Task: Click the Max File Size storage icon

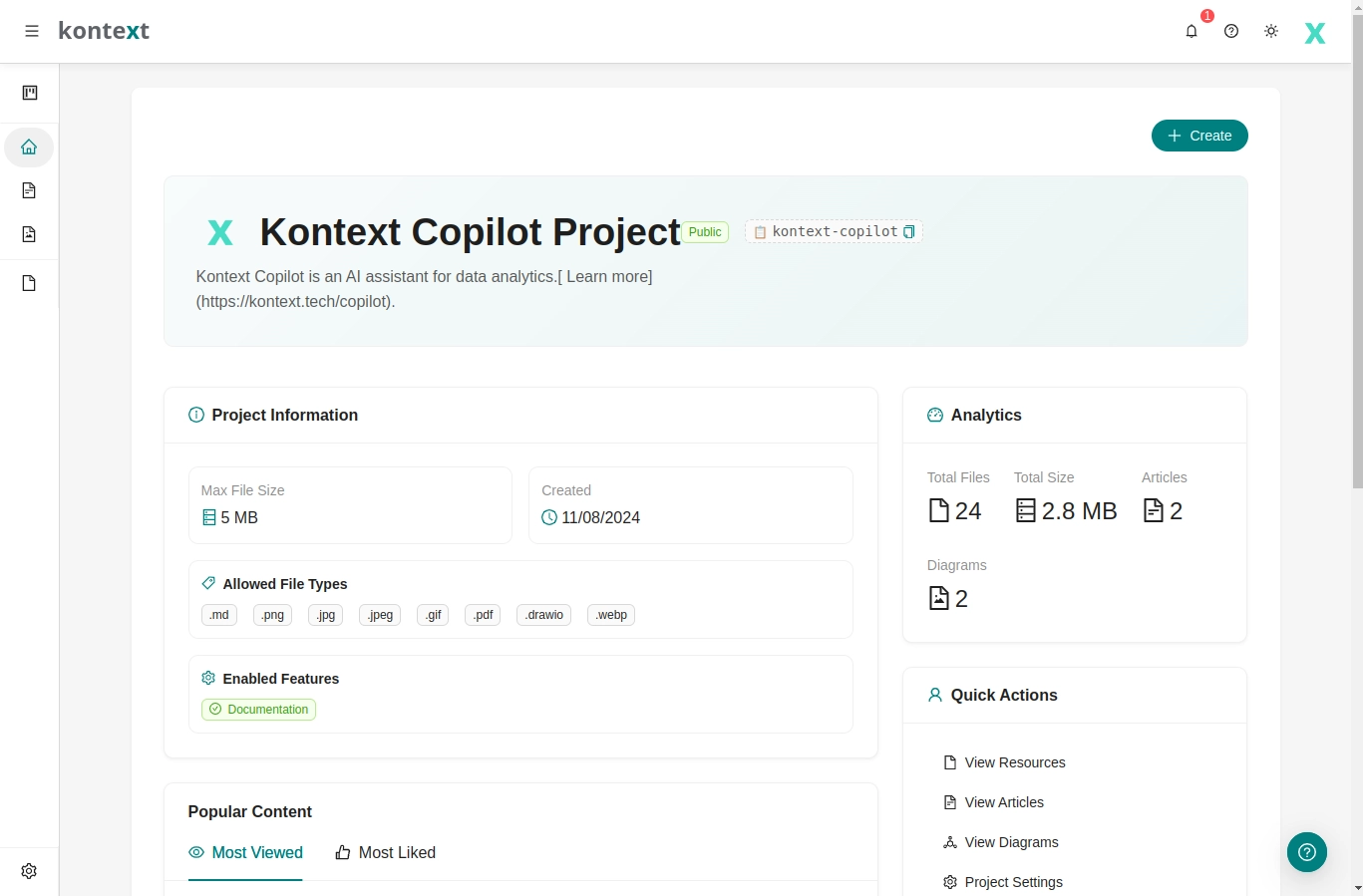Action: (209, 517)
